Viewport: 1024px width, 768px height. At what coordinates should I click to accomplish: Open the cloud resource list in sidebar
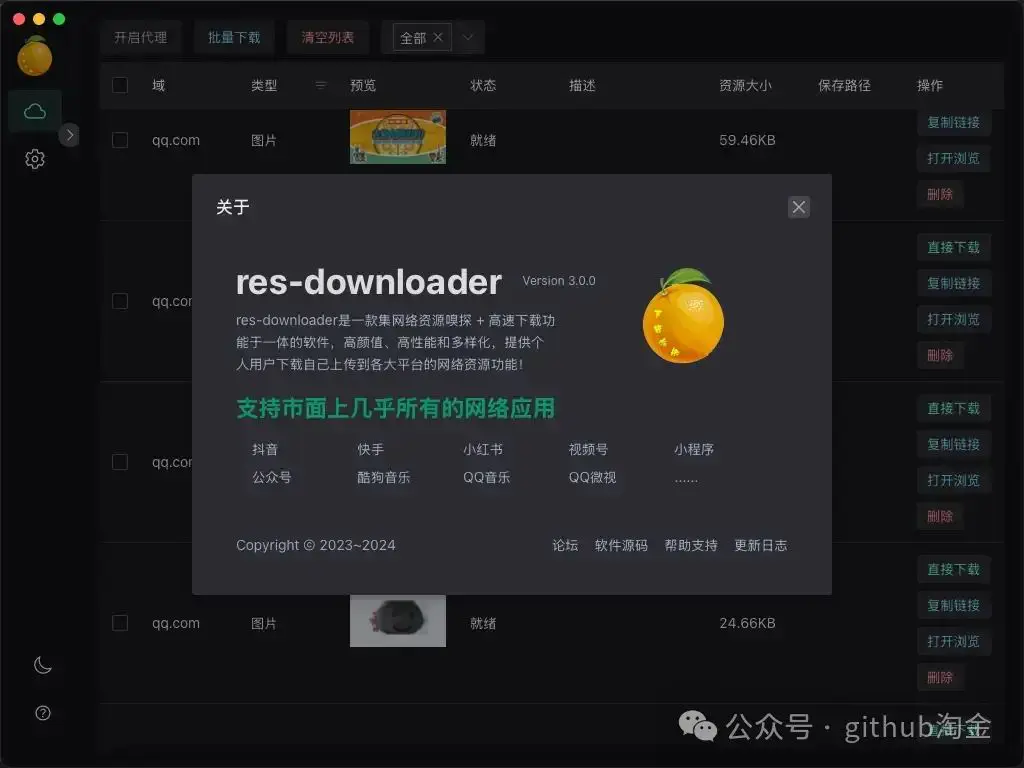pyautogui.click(x=35, y=111)
